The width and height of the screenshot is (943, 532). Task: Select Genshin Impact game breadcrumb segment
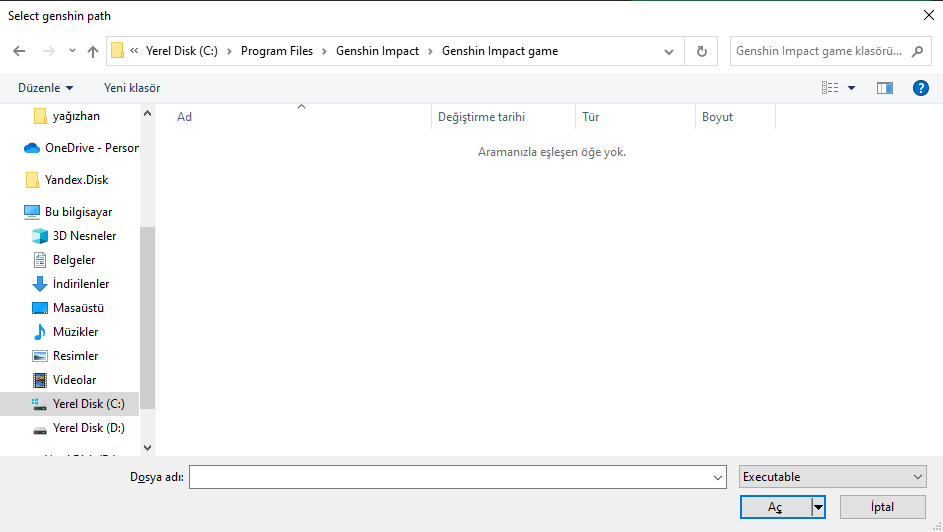tap(500, 51)
